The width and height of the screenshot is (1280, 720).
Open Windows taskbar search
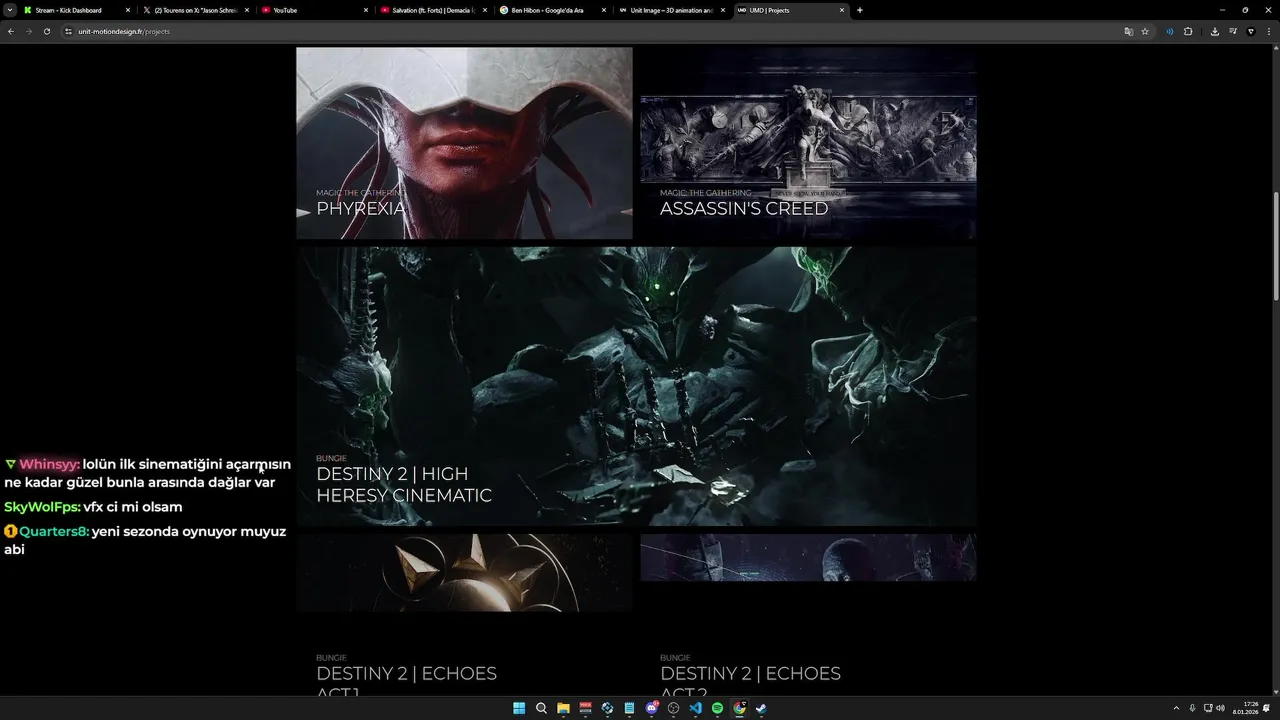coord(541,708)
